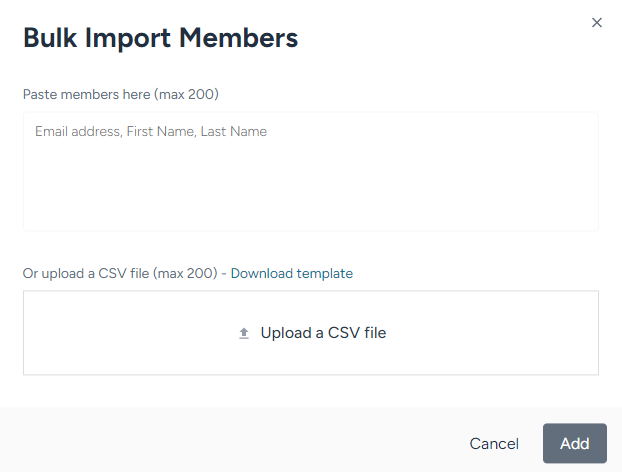Dismiss the dialog with the X icon

597,23
